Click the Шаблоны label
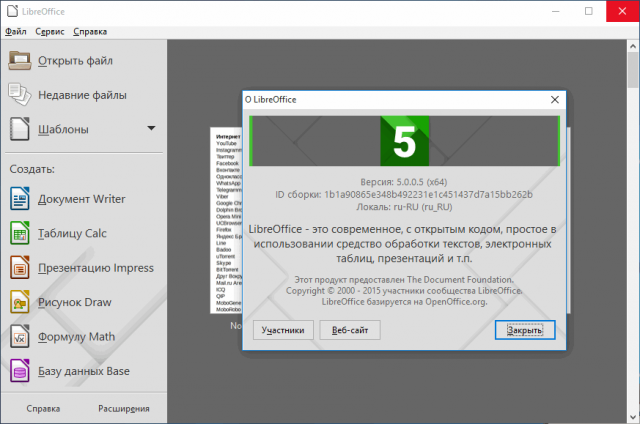Viewport: 640px width, 424px height. pyautogui.click(x=63, y=129)
